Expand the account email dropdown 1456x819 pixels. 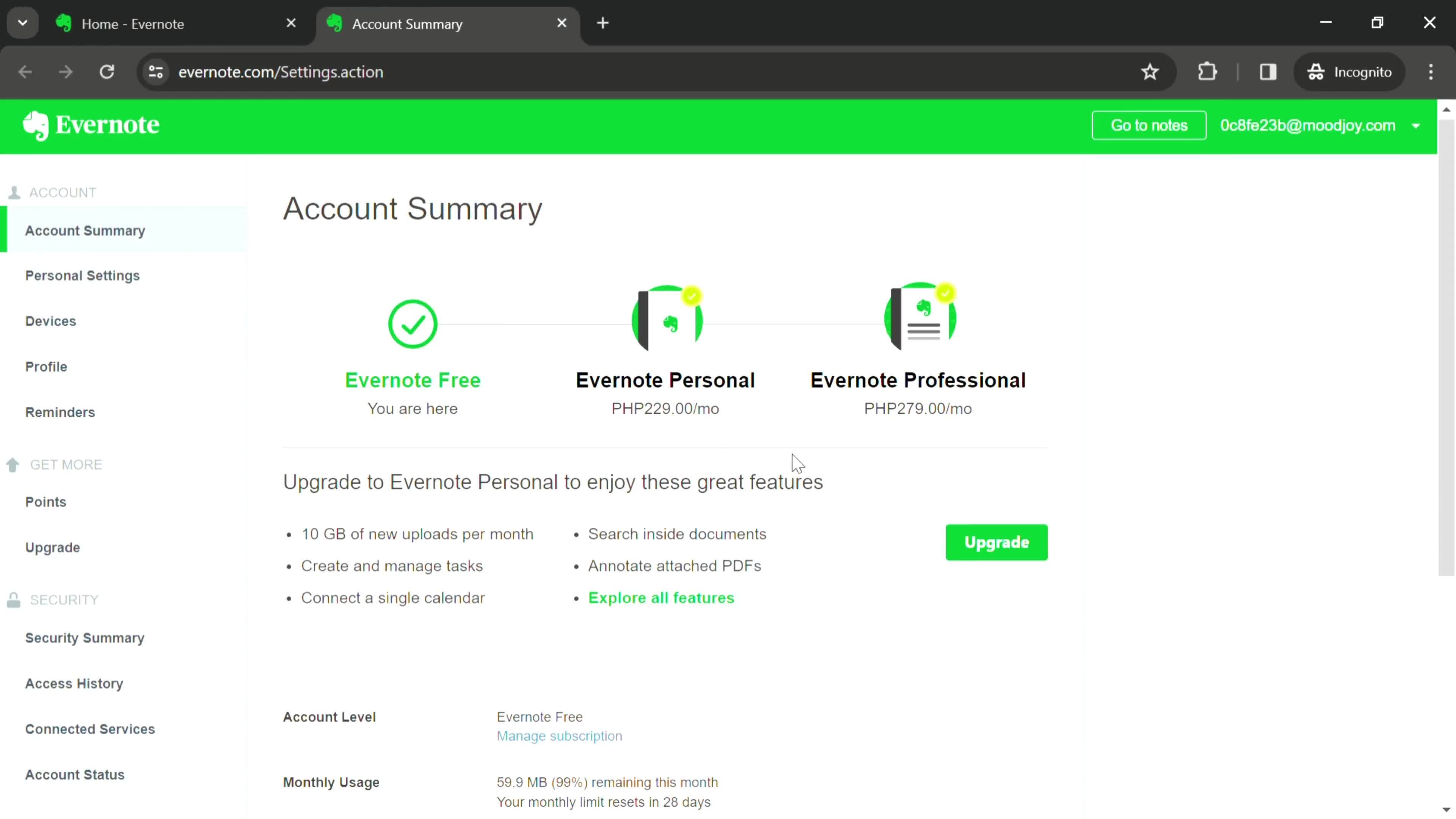pos(1419,125)
